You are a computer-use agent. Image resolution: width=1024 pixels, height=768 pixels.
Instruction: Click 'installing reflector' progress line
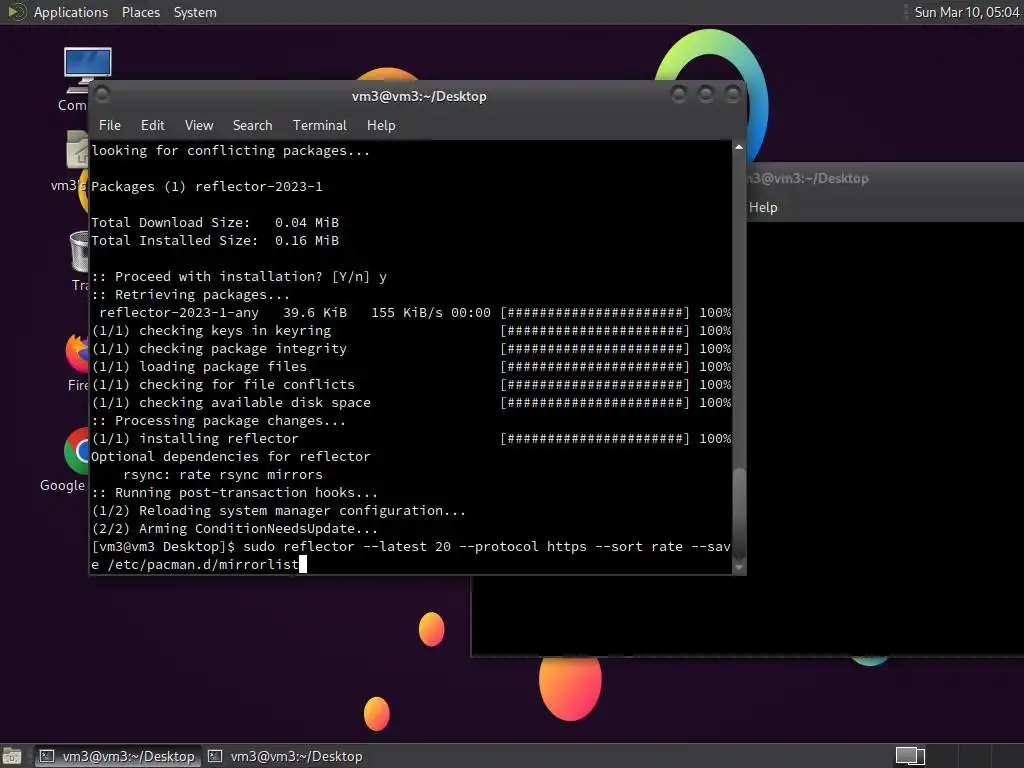411,439
